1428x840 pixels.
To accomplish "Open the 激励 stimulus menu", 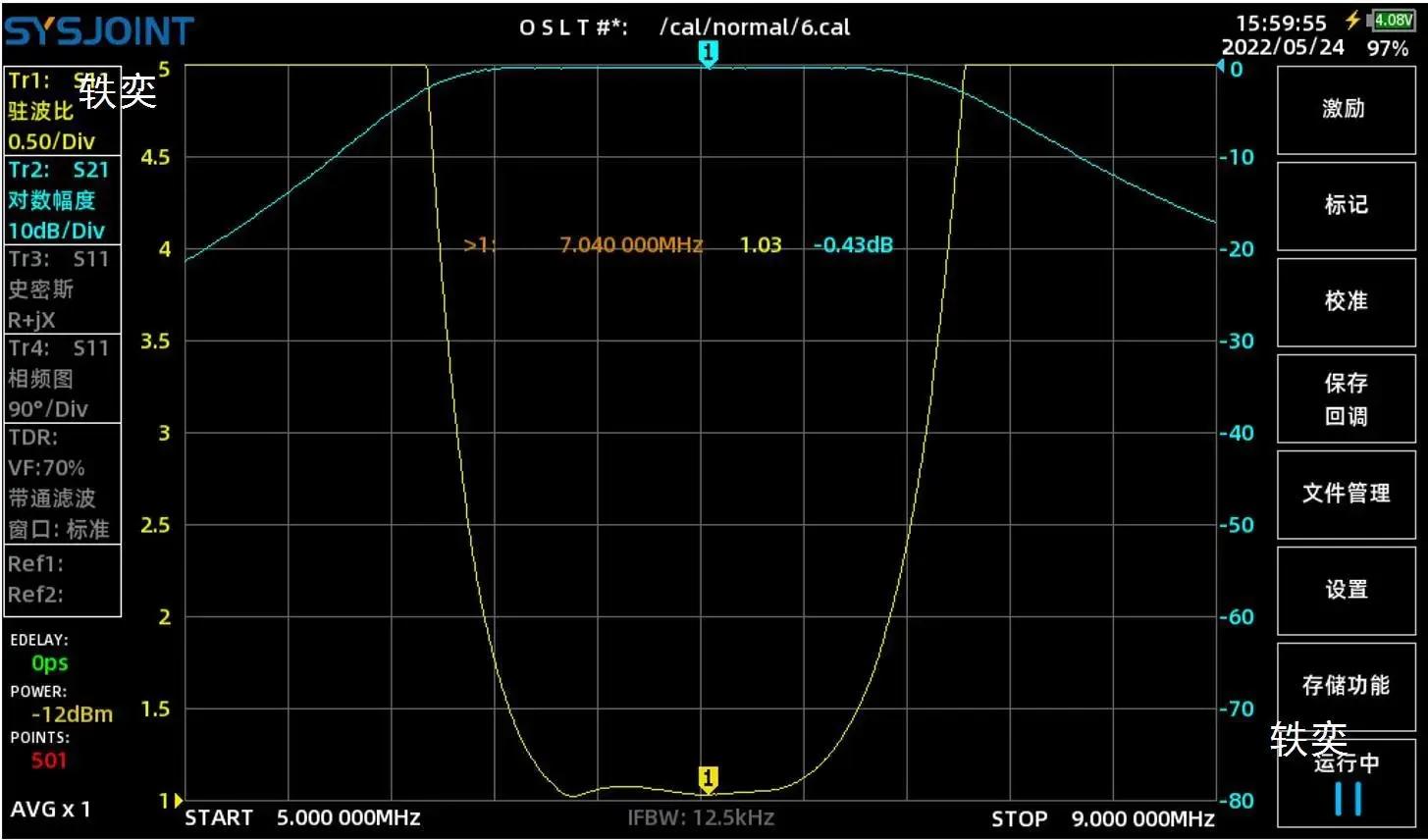I will pyautogui.click(x=1347, y=108).
